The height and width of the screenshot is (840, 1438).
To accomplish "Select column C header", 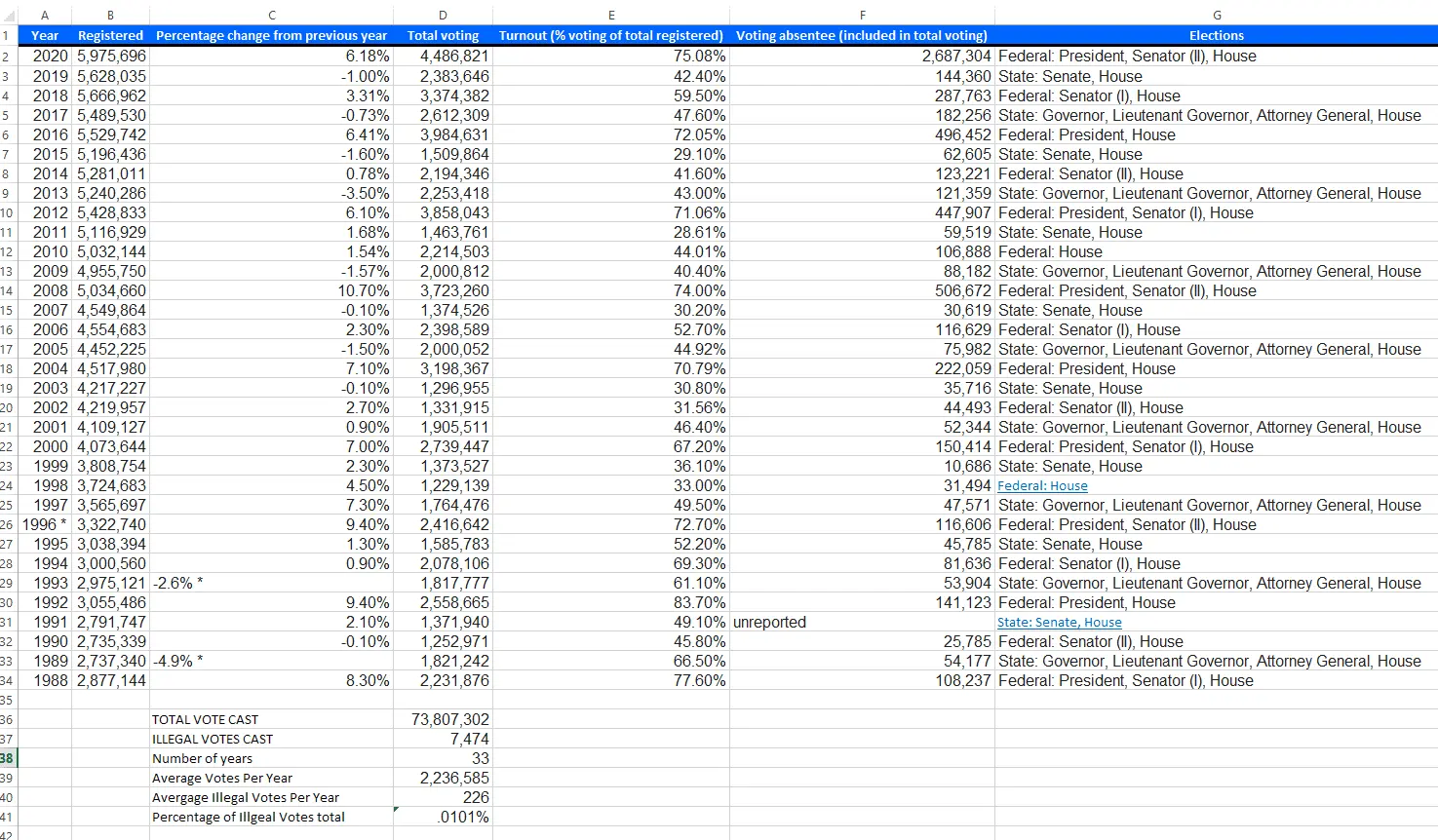I will click(x=271, y=15).
